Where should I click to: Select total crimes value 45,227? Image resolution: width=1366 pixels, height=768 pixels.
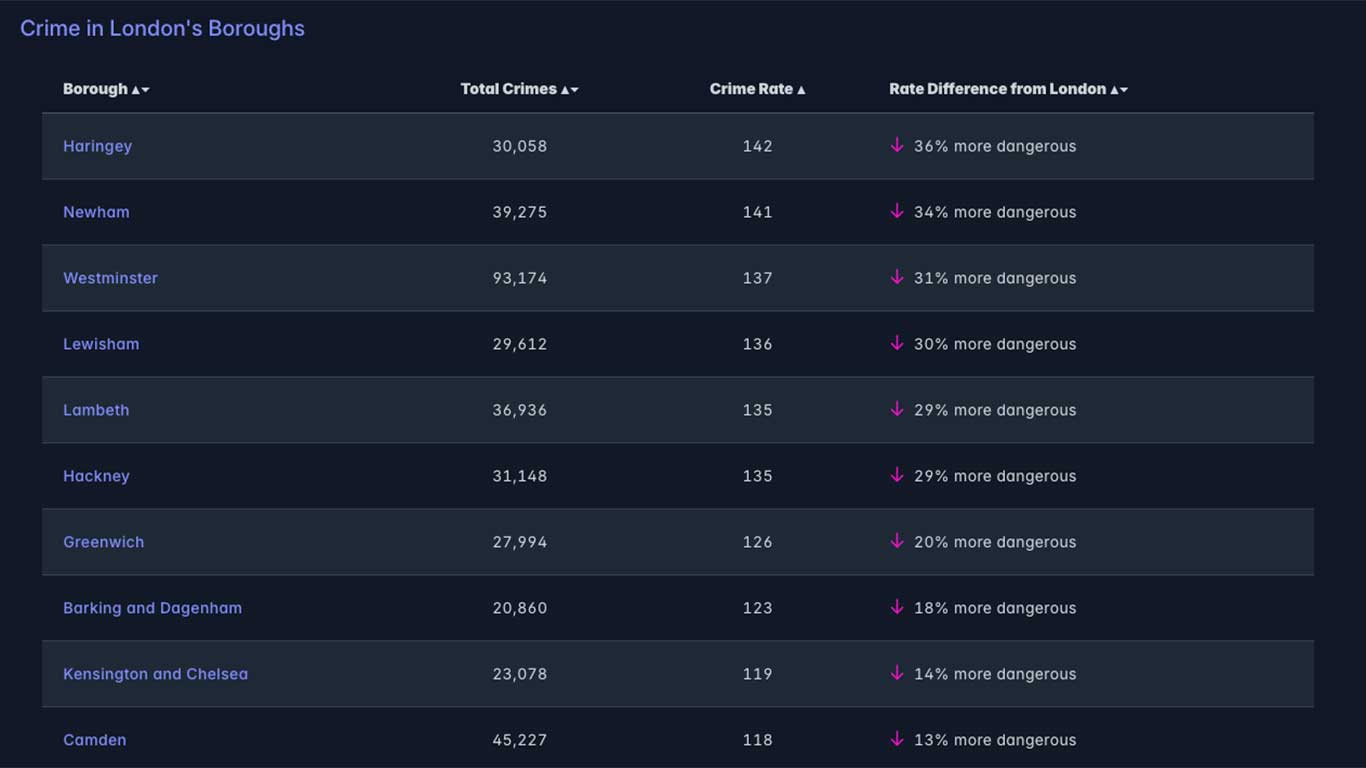[519, 740]
